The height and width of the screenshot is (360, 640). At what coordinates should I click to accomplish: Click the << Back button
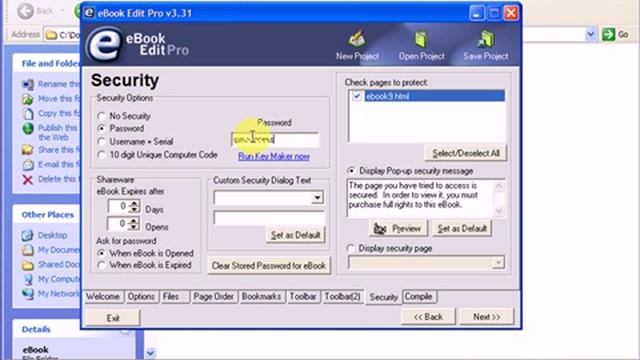click(428, 317)
